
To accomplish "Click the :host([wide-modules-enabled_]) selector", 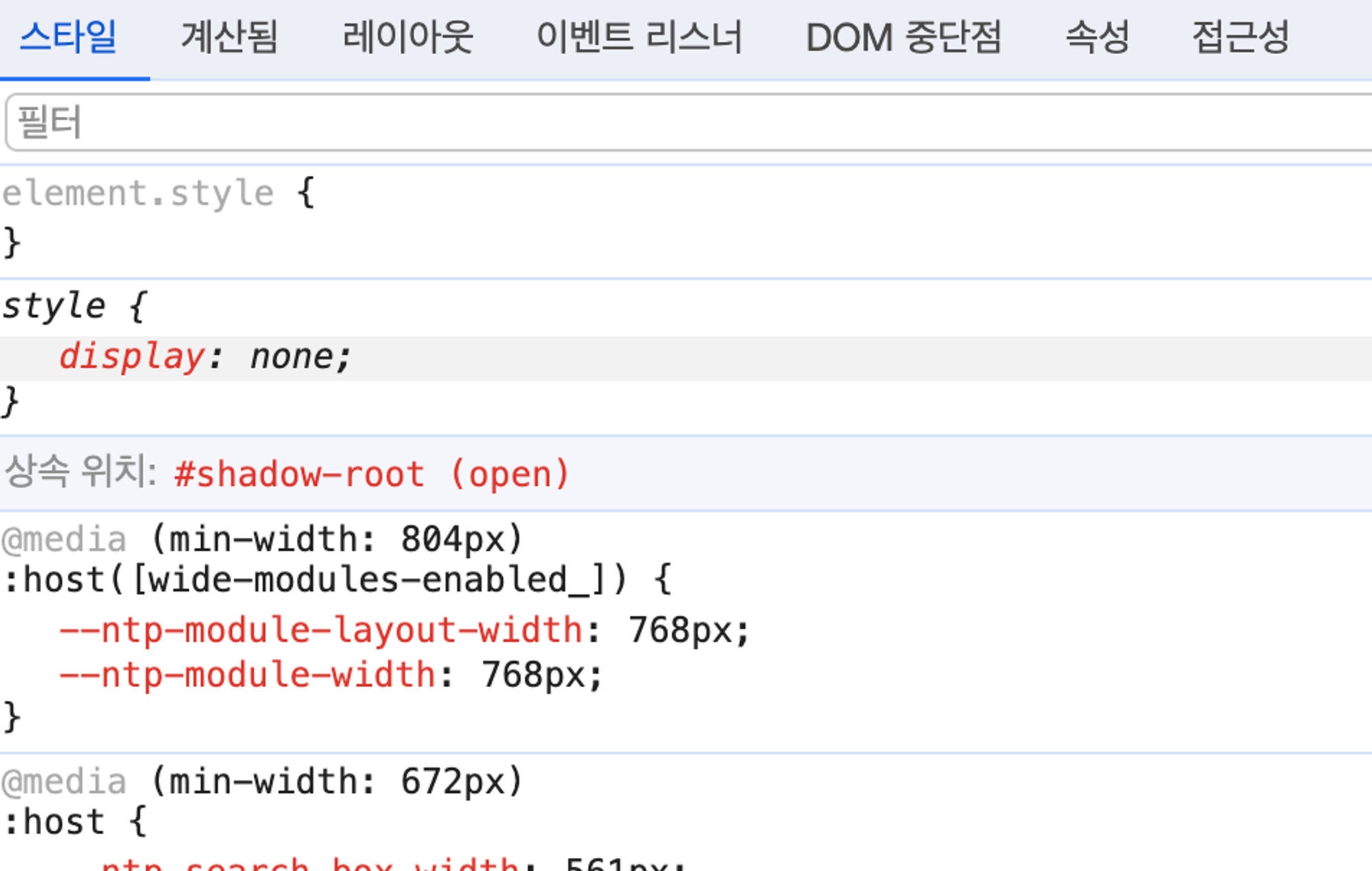I will (315, 580).
